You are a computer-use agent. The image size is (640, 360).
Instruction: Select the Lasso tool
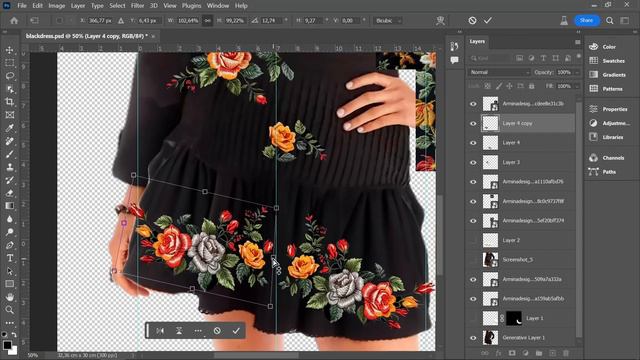pyautogui.click(x=9, y=76)
